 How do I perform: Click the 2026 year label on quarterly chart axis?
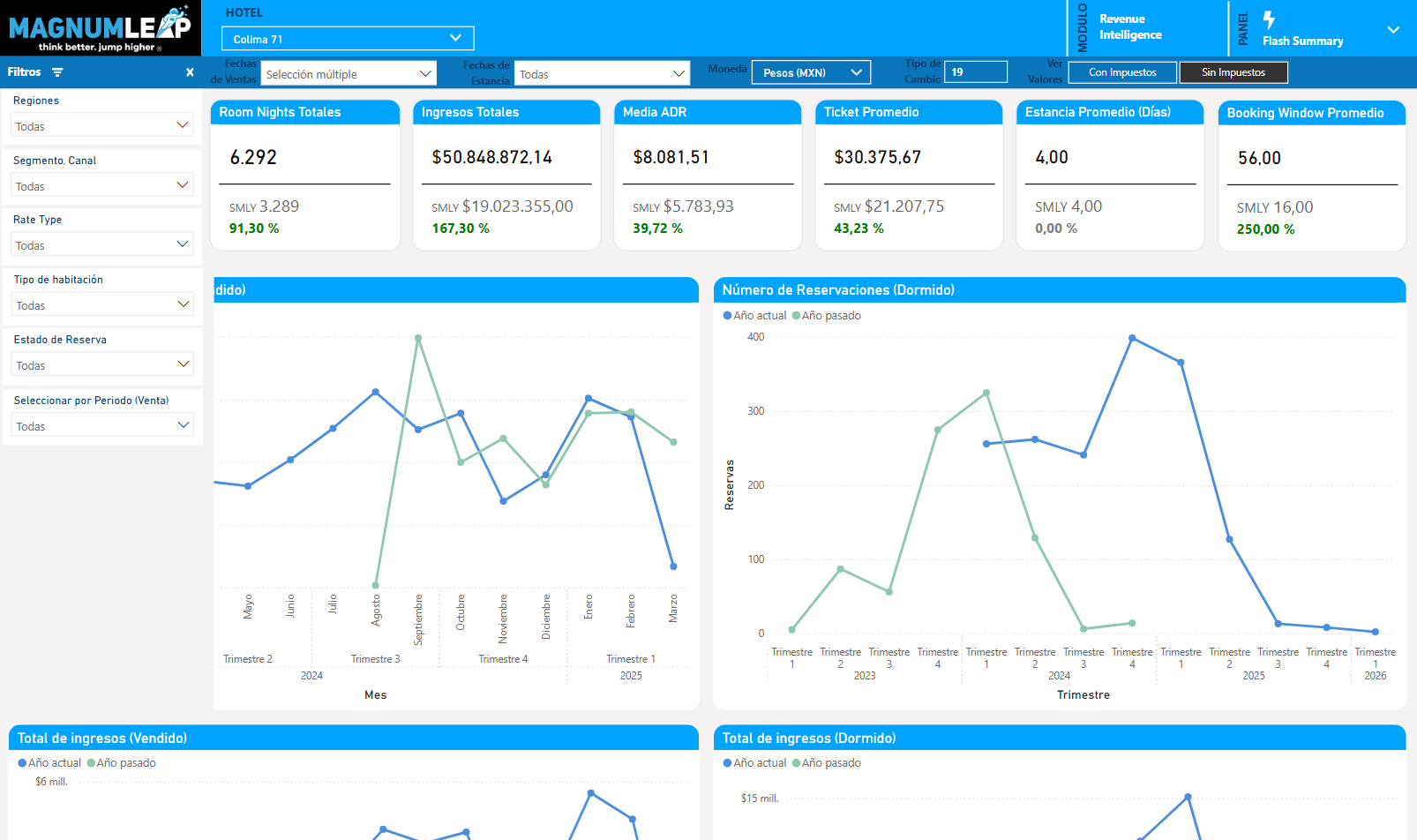pos(1376,675)
